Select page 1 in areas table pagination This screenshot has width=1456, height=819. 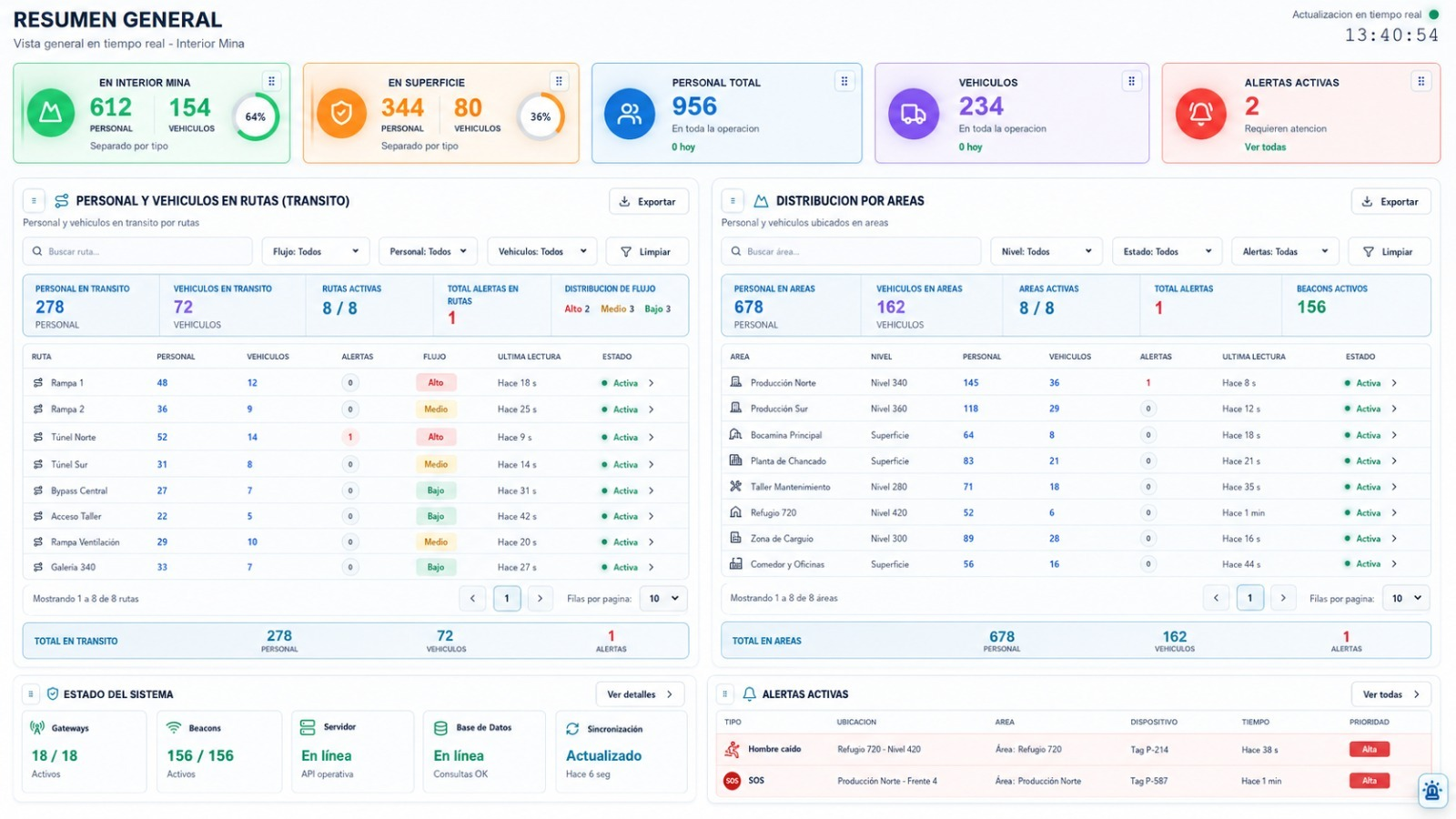coord(1249,599)
